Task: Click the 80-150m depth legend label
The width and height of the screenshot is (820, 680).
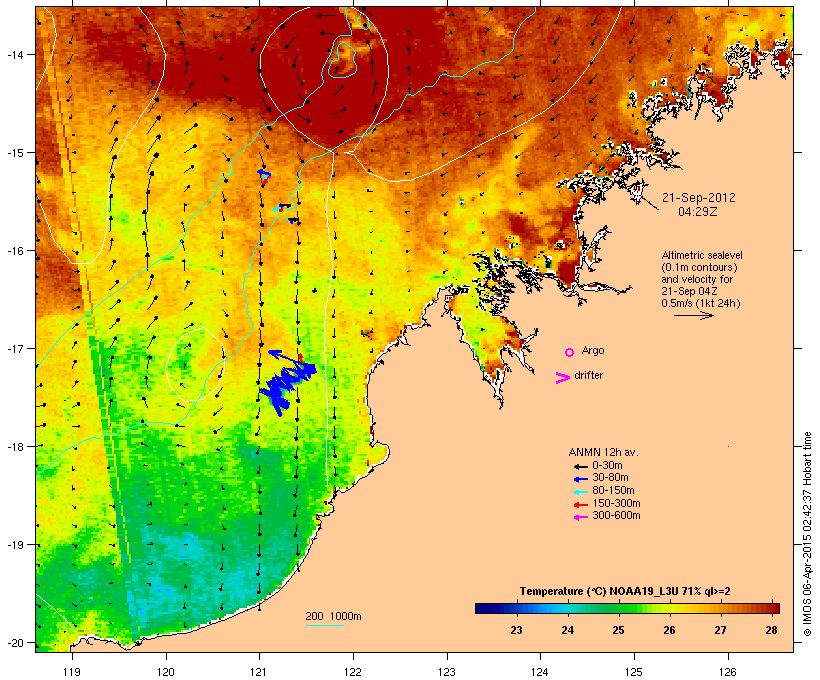Action: [613, 491]
